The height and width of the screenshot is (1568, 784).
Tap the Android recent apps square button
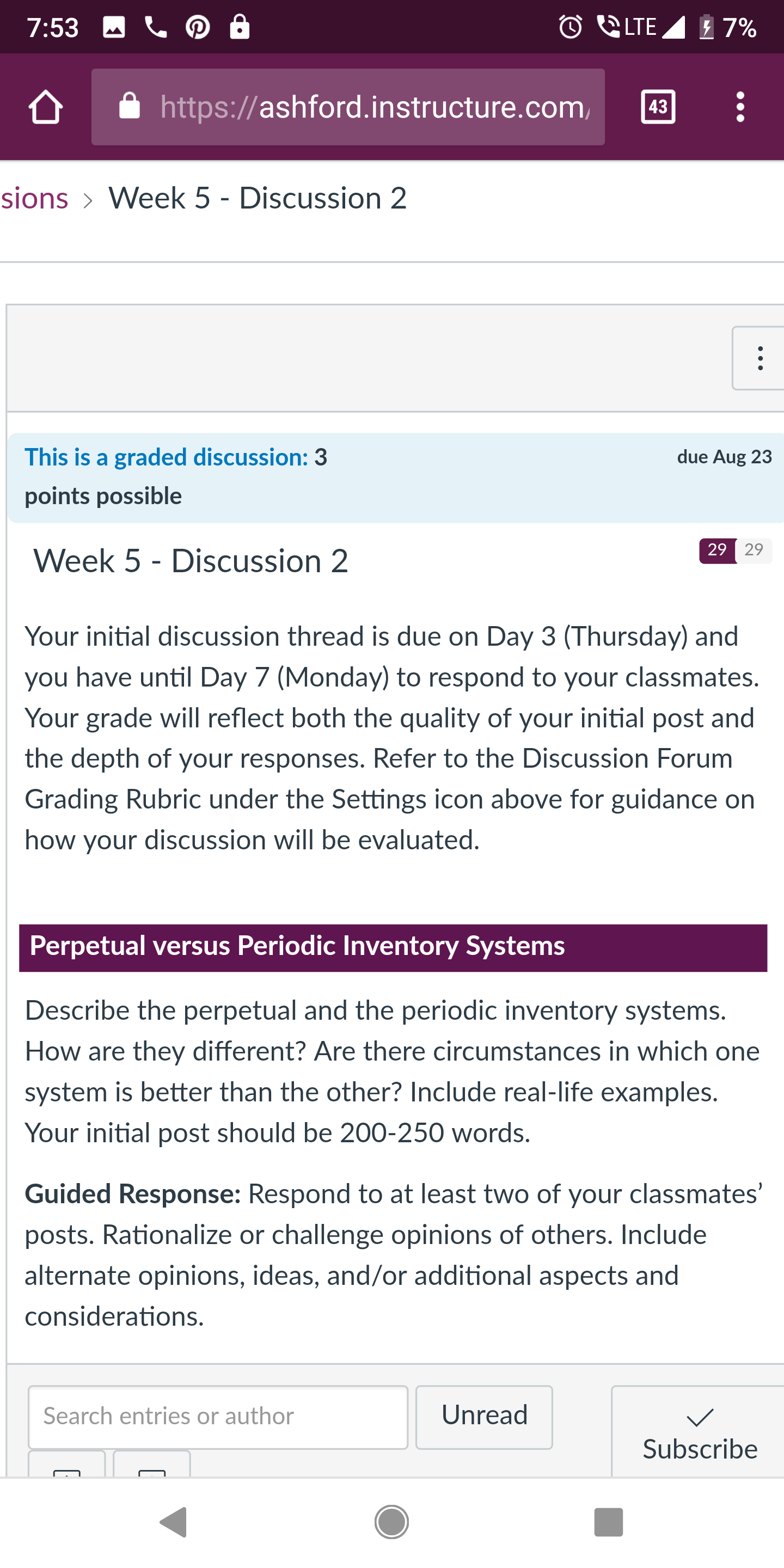coord(608,1522)
